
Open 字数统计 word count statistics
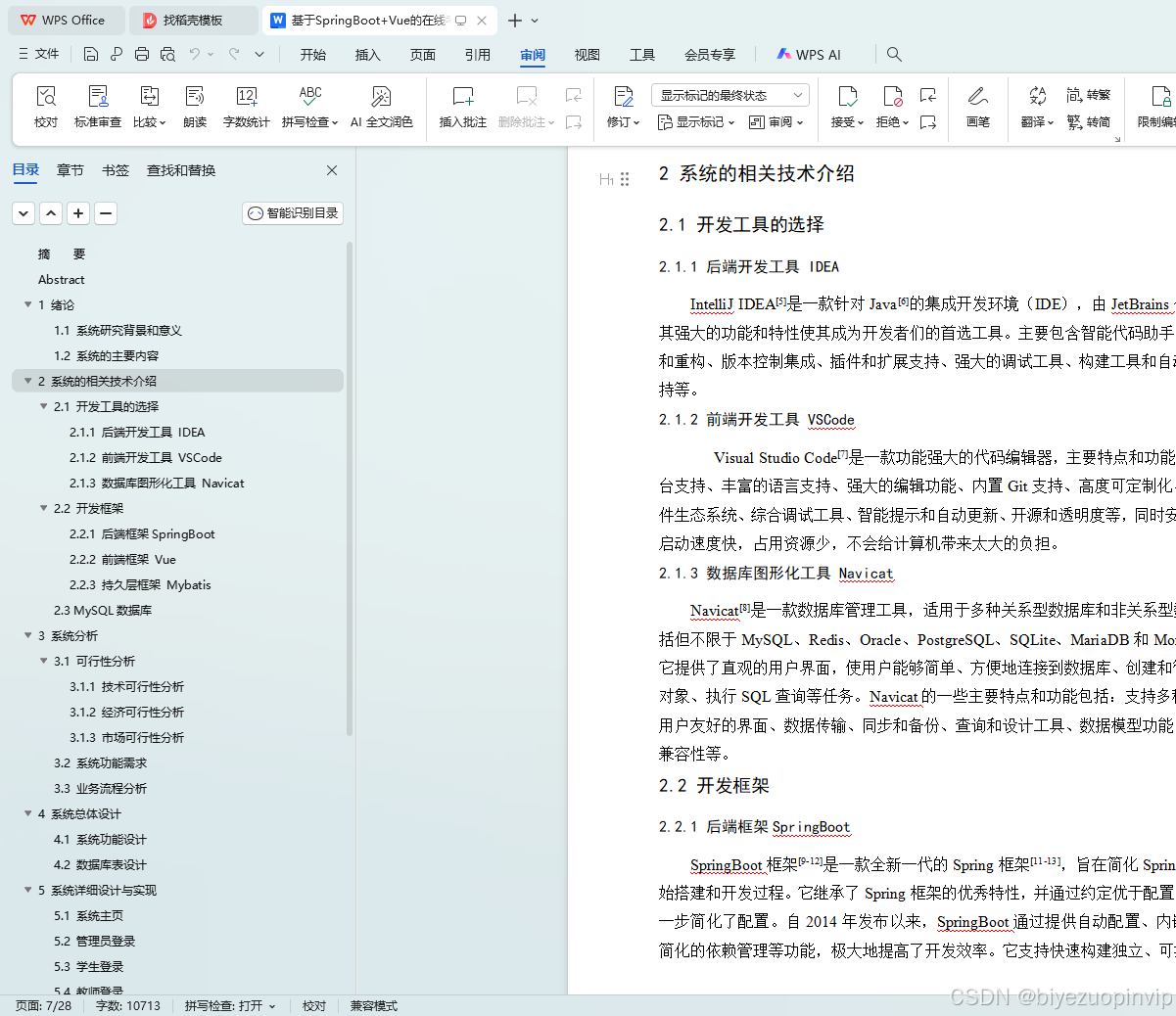point(246,108)
